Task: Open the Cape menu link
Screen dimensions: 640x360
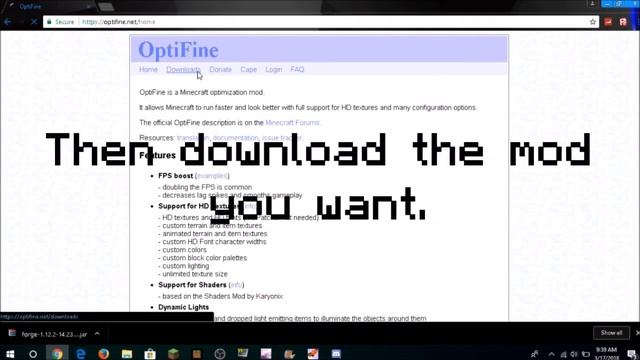Action: click(249, 69)
